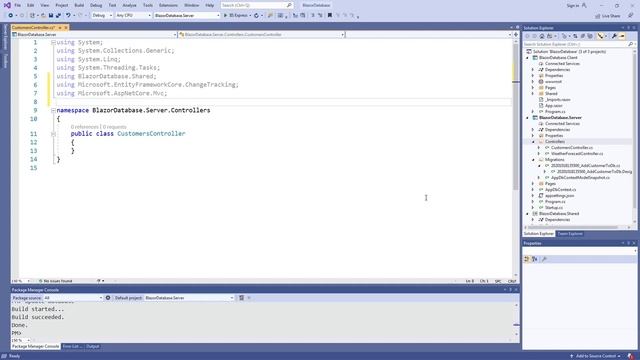Viewport: 640px width, 360px height.
Task: Select WeatherForecastController.cs in Solution Explorer
Action: [x=577, y=154]
